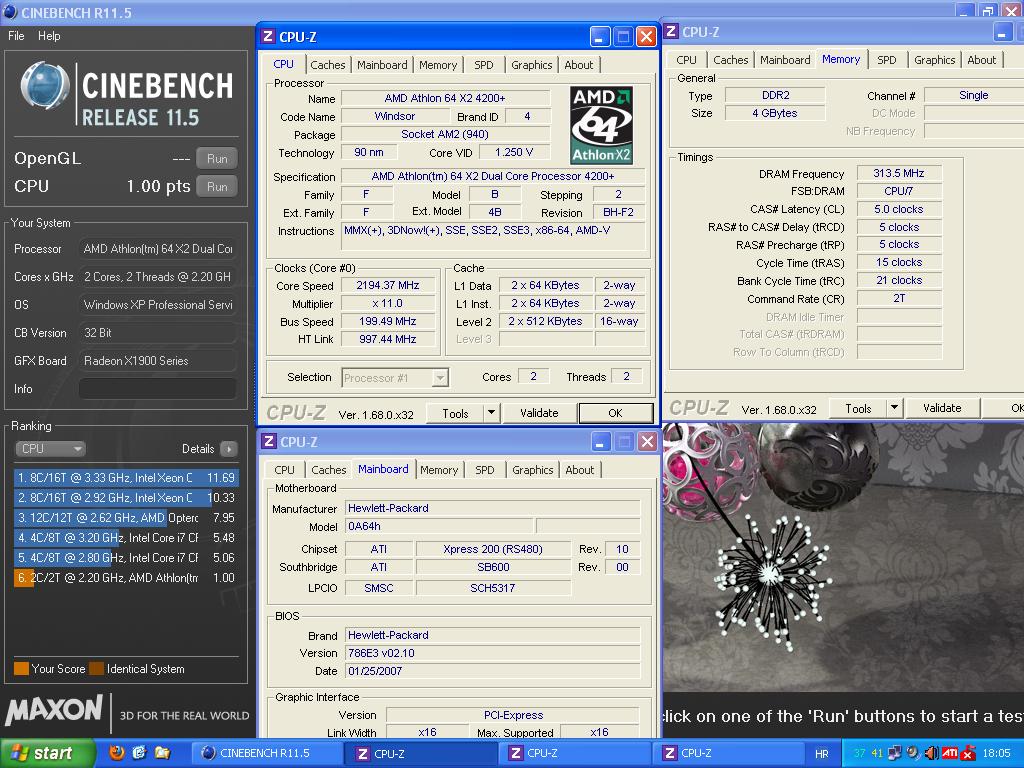Switch to Mainboard tab in top CPU-Z window
The width and height of the screenshot is (1024, 768).
click(x=382, y=65)
